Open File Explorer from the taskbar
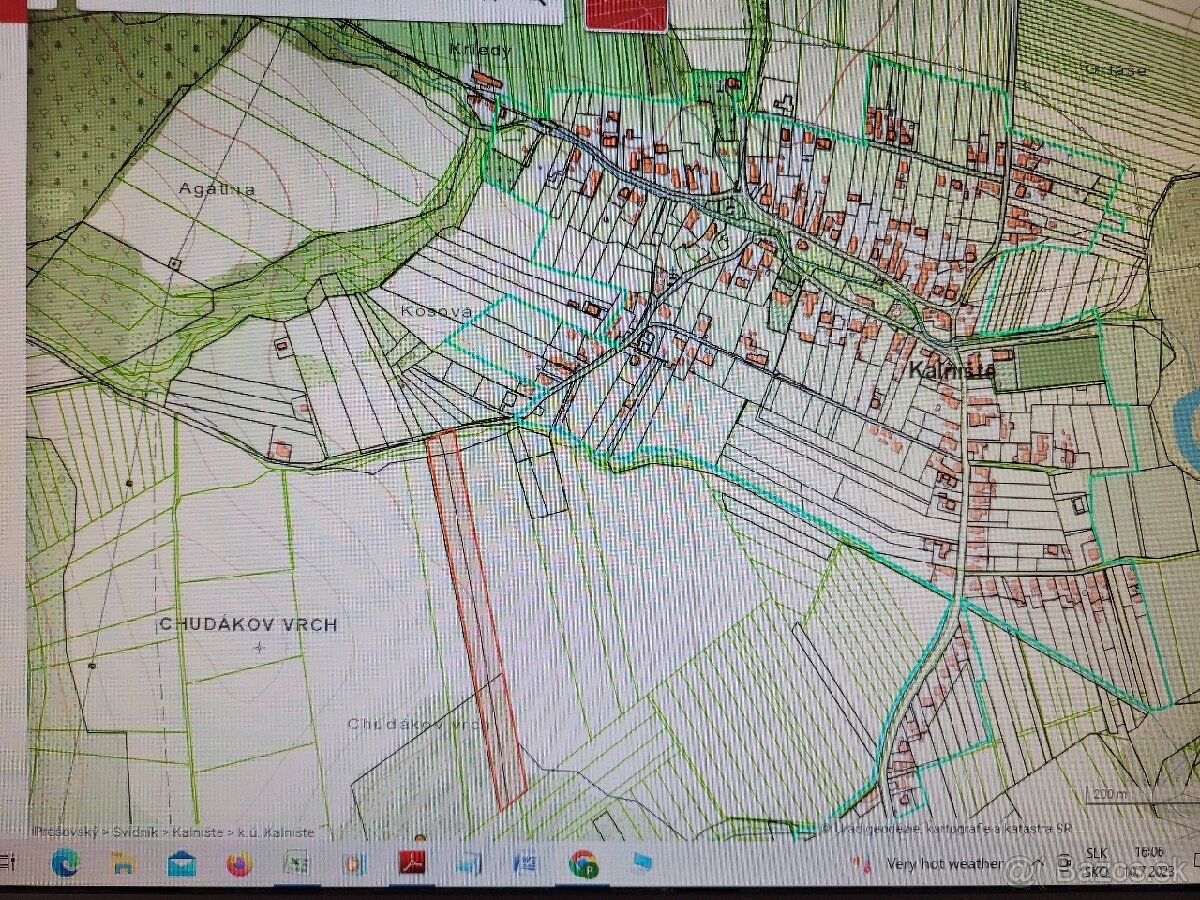 [123, 862]
